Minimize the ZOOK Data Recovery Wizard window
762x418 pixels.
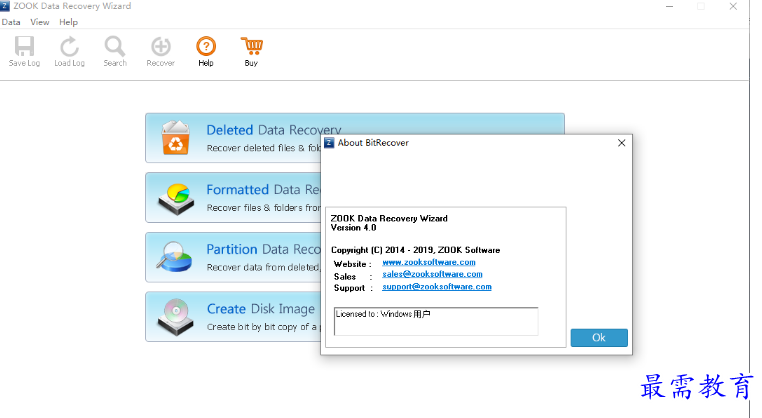tap(670, 6)
